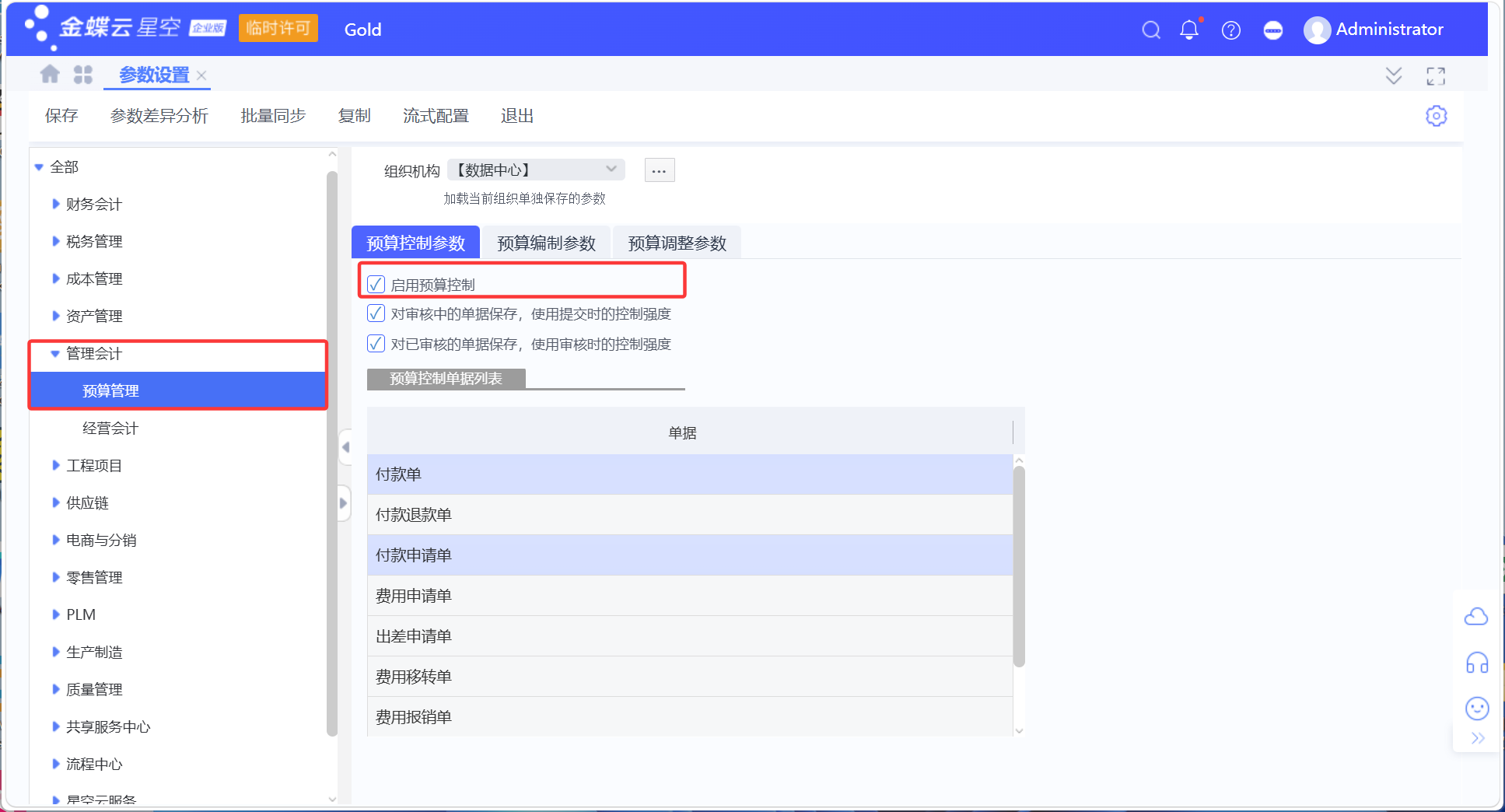
Task: Open the headset support icon
Action: point(1476,663)
